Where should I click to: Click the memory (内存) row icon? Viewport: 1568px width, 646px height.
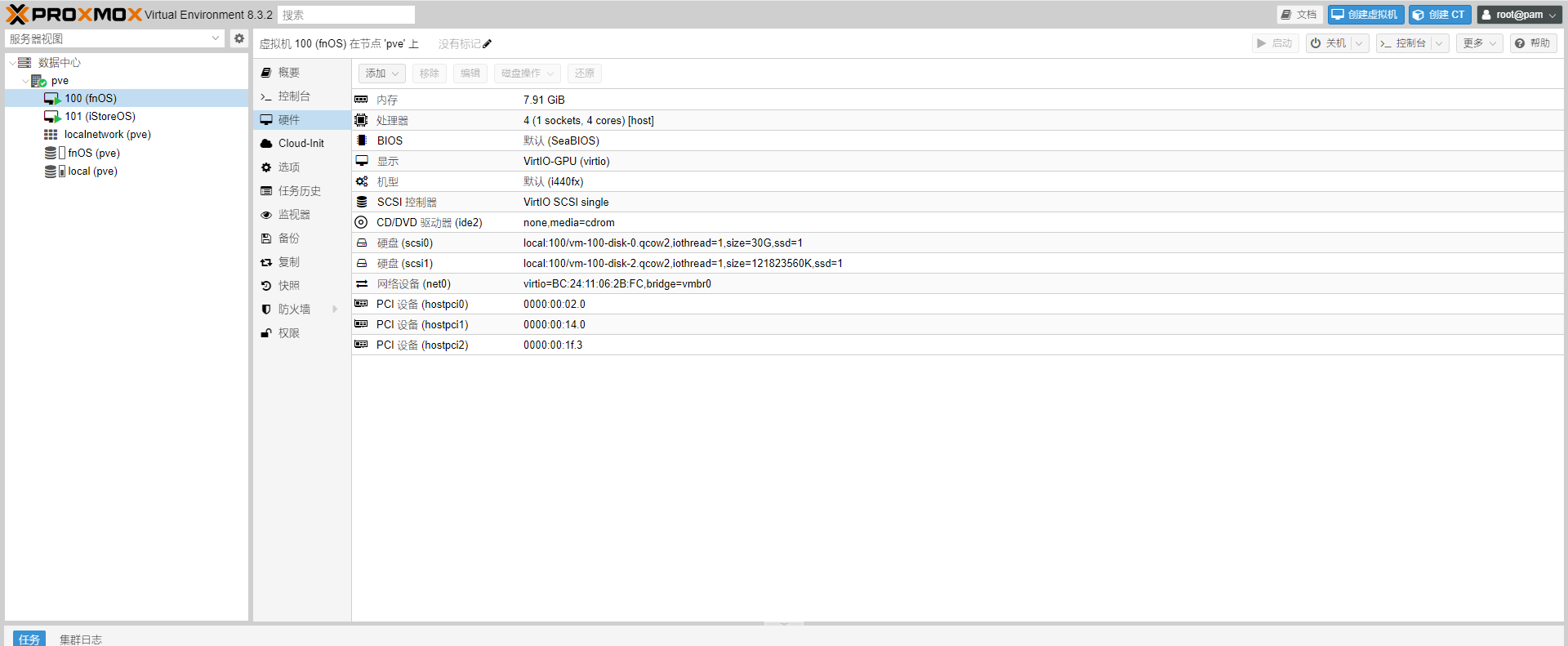361,100
